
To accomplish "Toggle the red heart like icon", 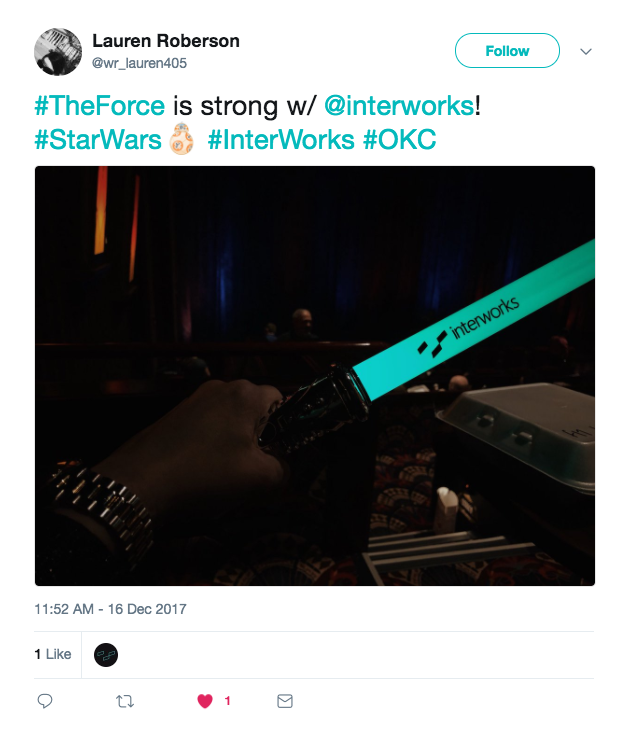I will tap(205, 701).
